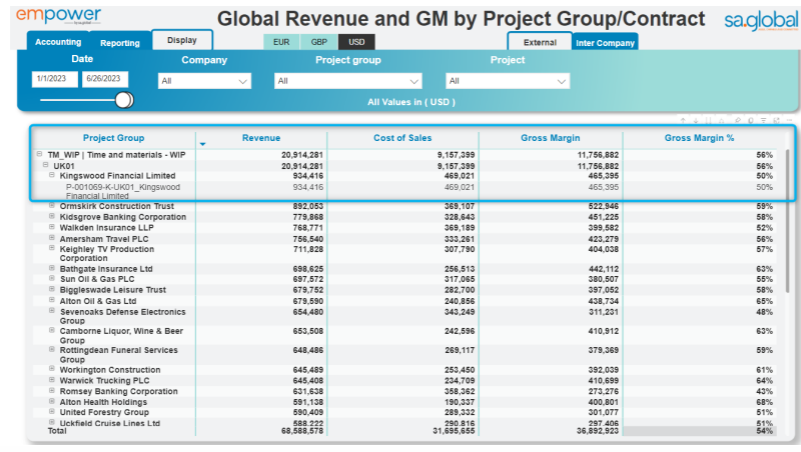Click the drill up arrow icon

coord(683,121)
